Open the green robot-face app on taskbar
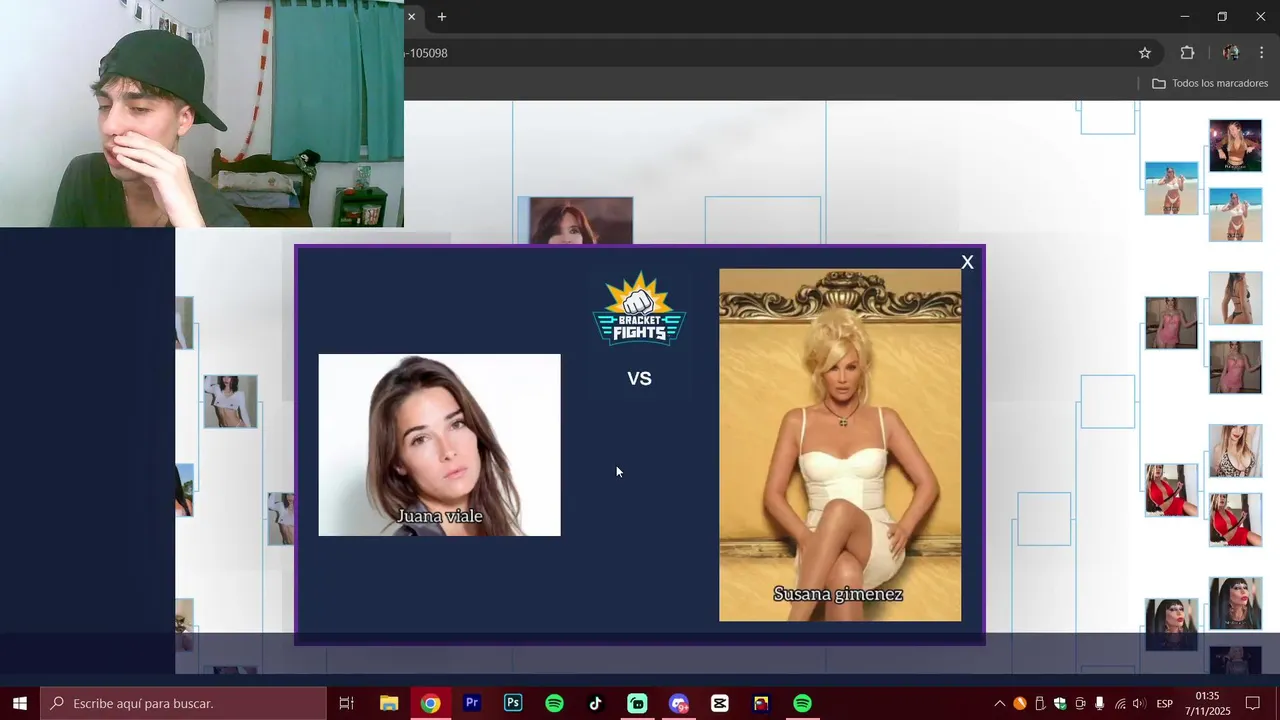 [637, 703]
